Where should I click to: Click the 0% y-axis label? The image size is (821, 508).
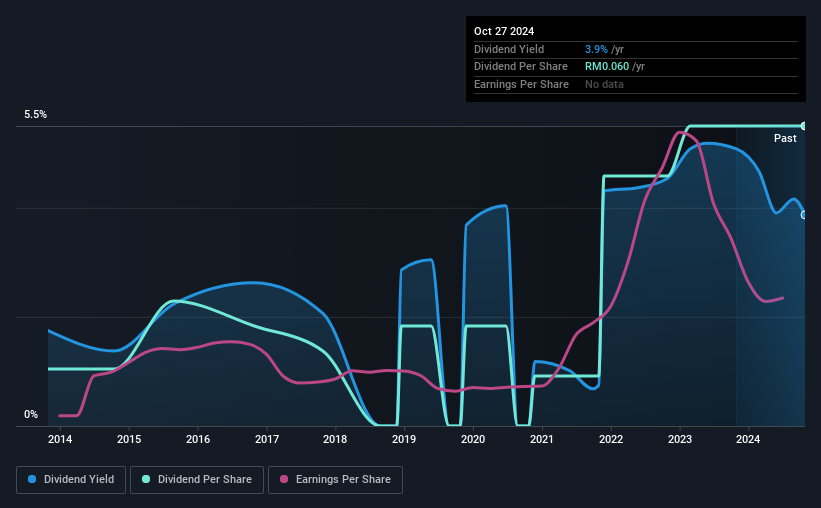[x=31, y=415]
